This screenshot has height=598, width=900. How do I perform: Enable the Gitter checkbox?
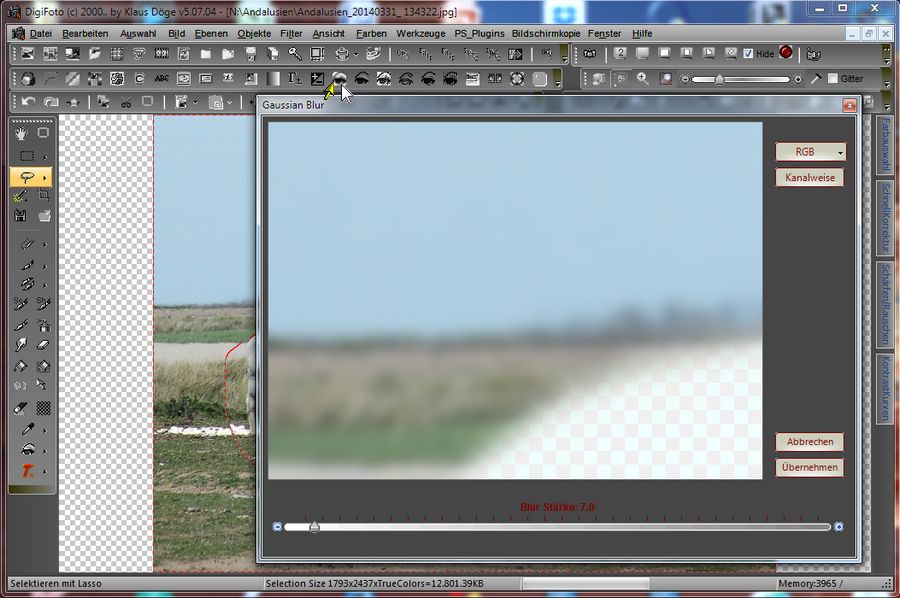(x=833, y=79)
